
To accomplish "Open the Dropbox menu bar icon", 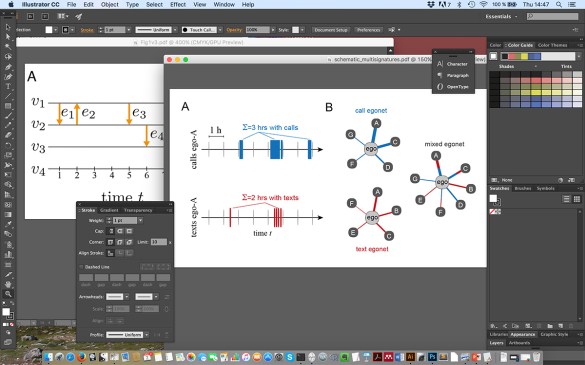I will click(x=431, y=4).
